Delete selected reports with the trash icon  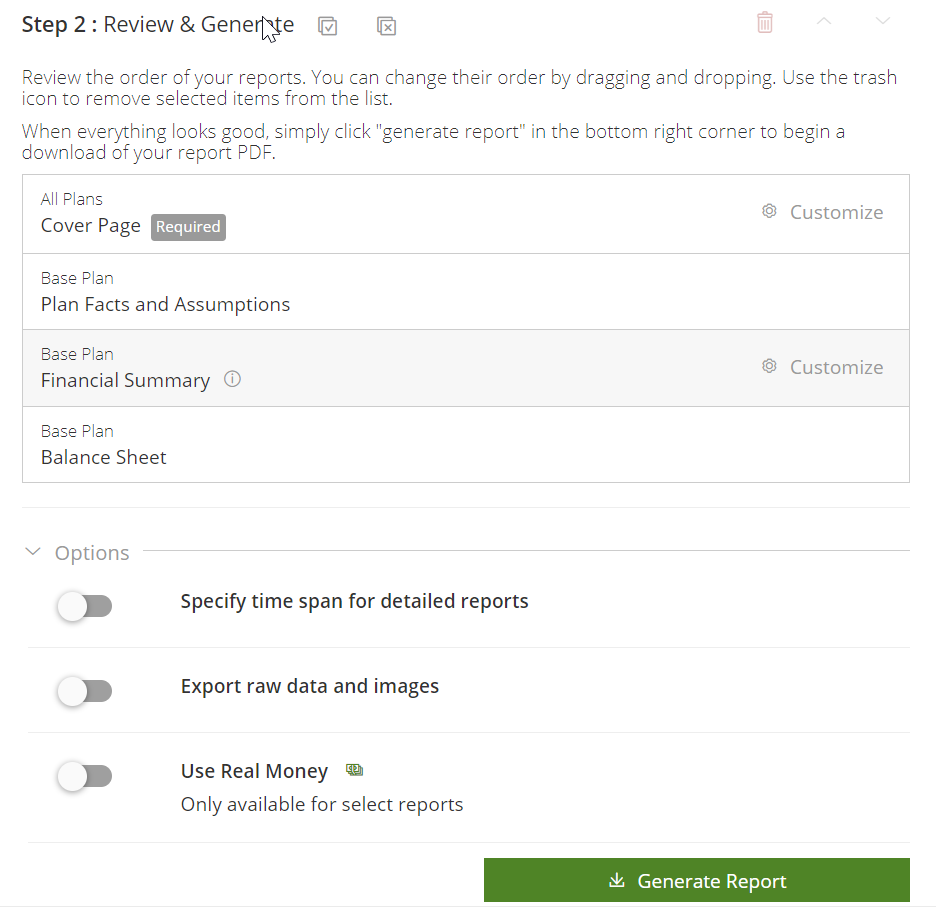[x=764, y=22]
